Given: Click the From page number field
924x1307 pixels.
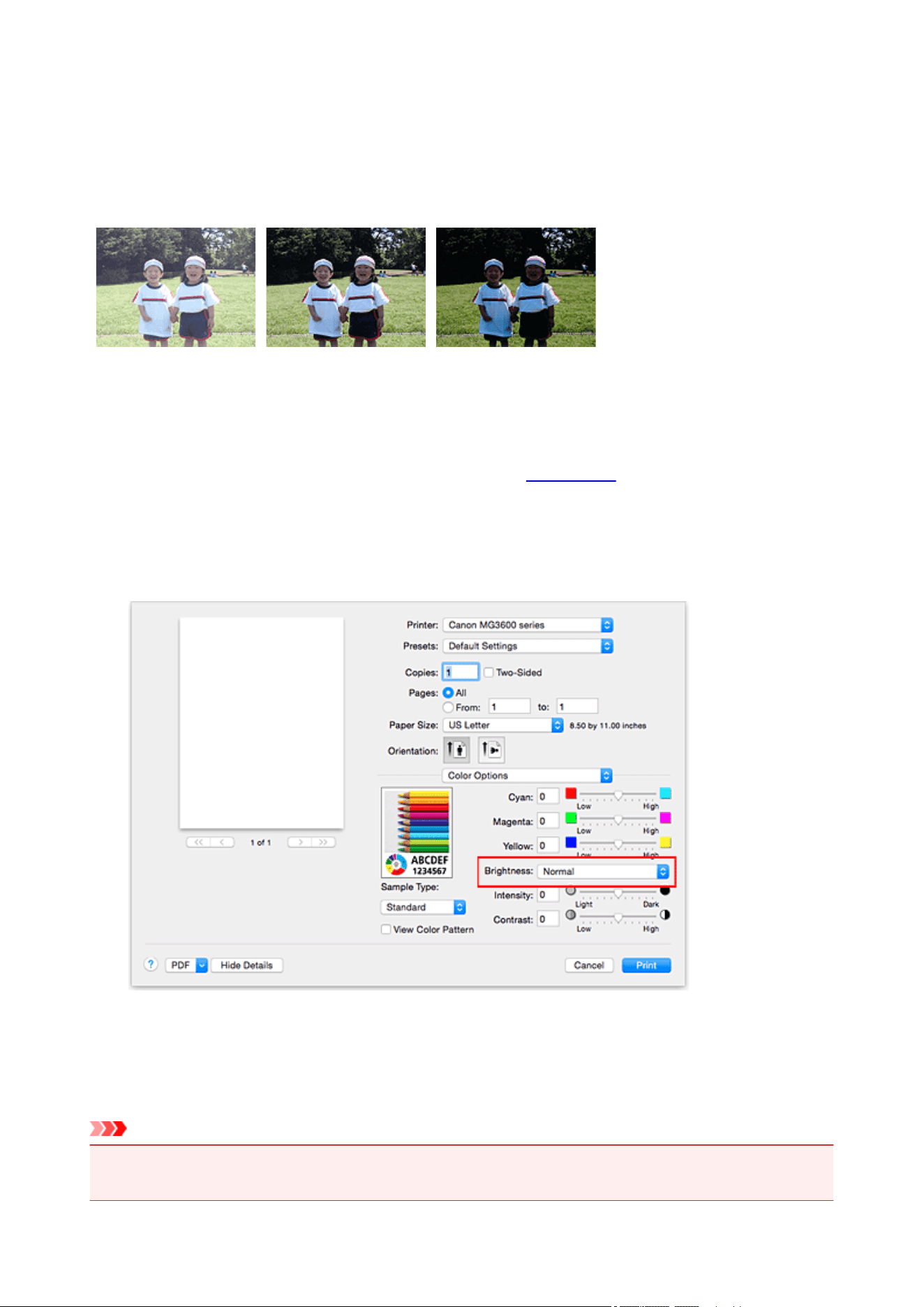Looking at the screenshot, I should pos(509,707).
